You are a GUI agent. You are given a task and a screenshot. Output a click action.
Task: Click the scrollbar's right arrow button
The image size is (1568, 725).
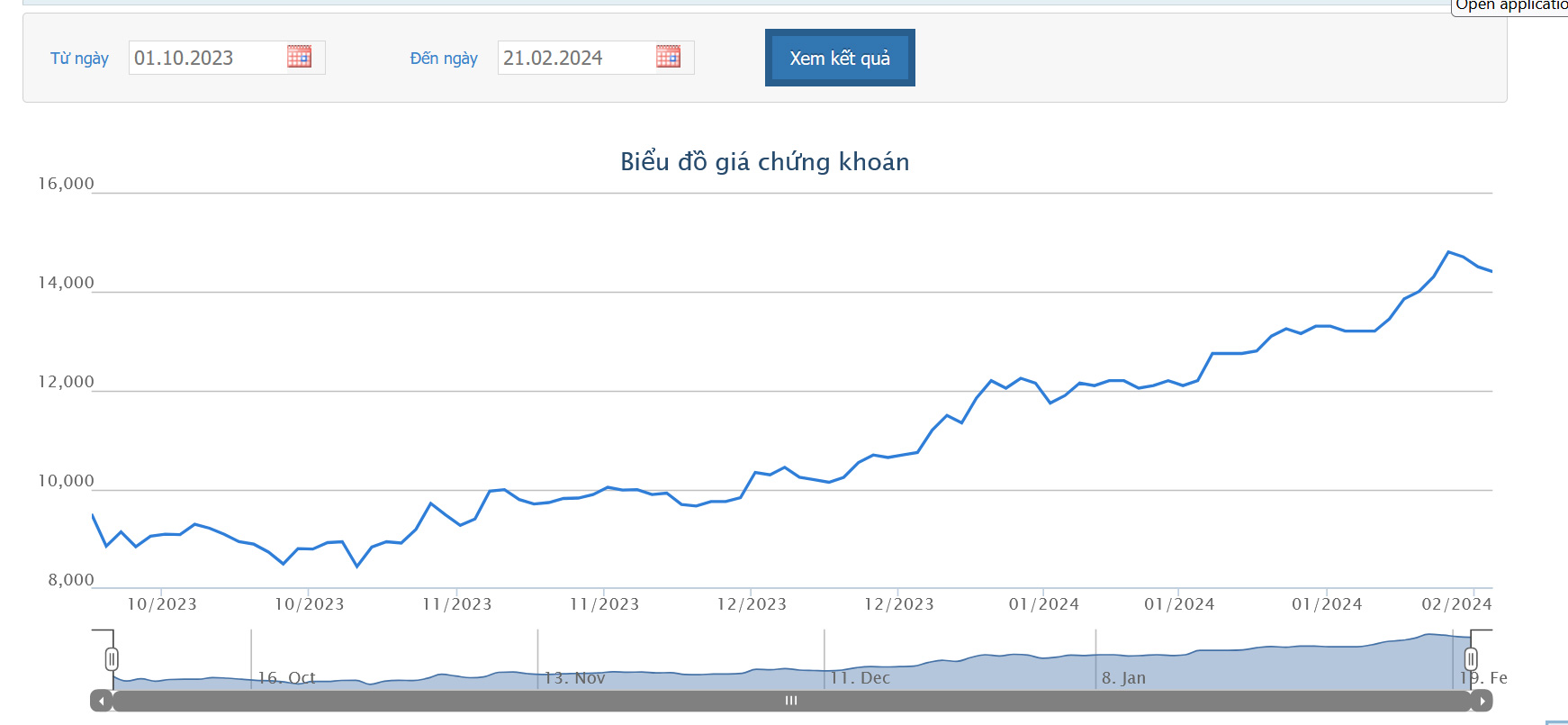1482,701
